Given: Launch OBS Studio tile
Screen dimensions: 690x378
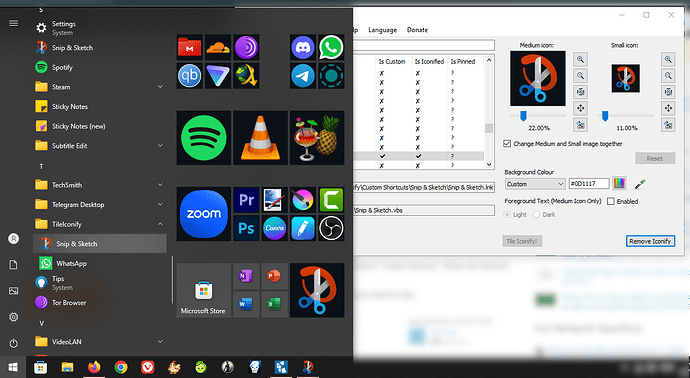Looking at the screenshot, I should 331,228.
